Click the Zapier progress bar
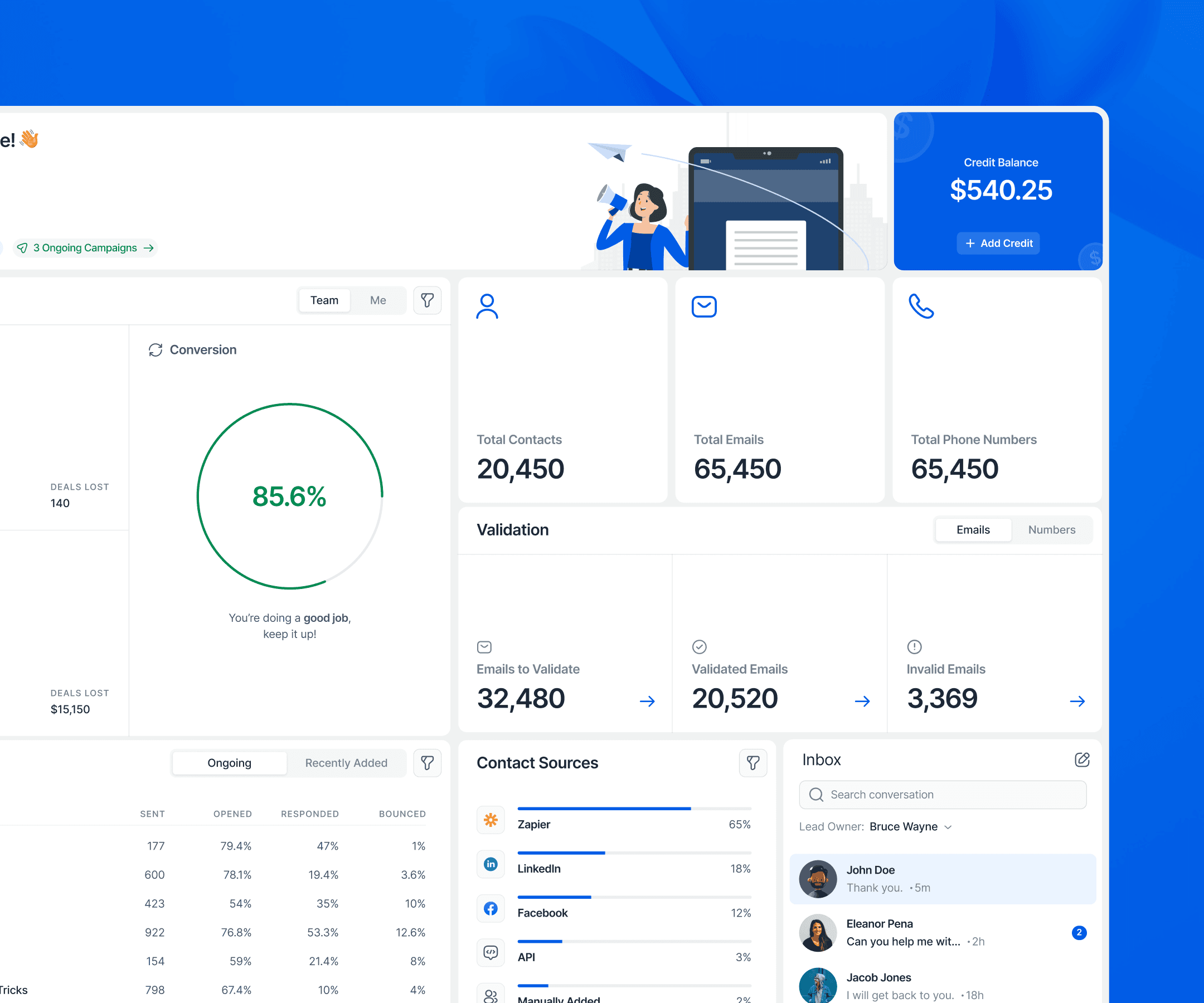1204x1003 pixels. (634, 809)
